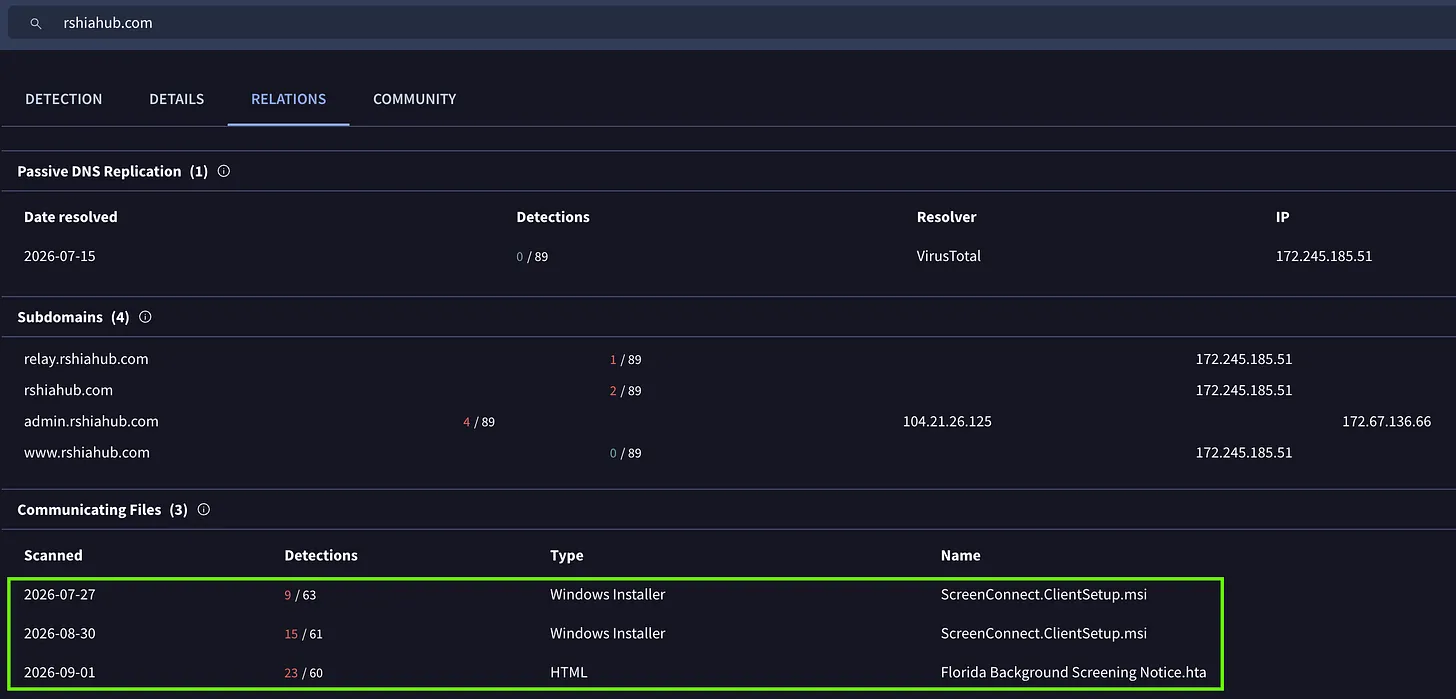Click detections 23 / 60
The height and width of the screenshot is (699, 1456).
[x=304, y=673]
